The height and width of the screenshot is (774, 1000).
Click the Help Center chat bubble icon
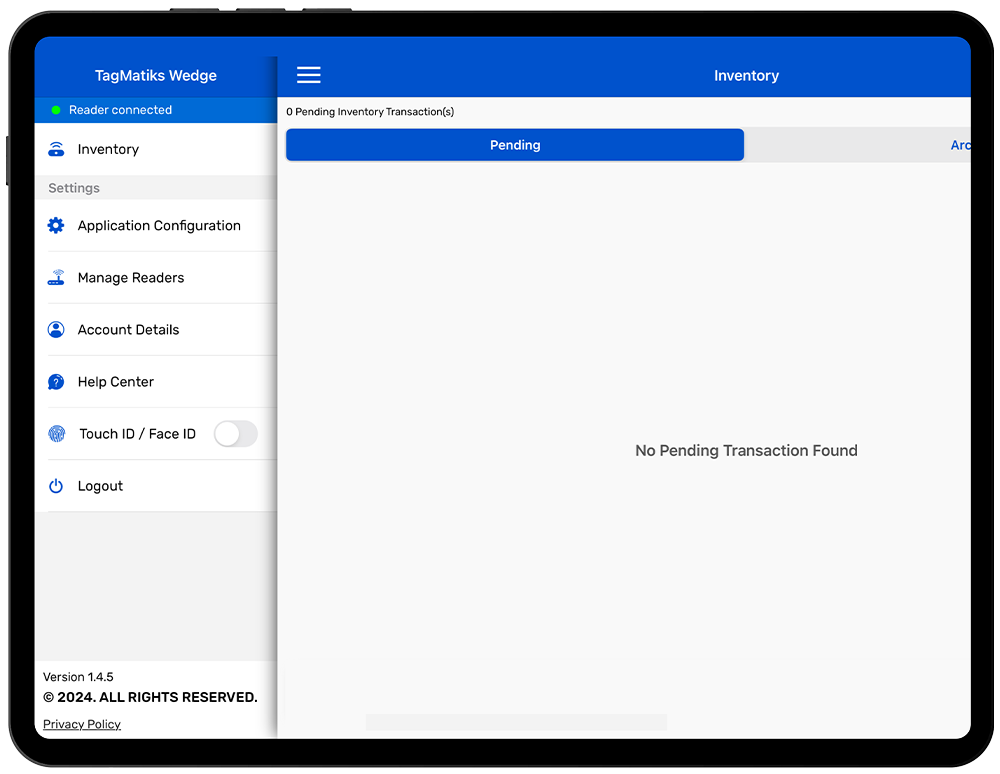56,382
